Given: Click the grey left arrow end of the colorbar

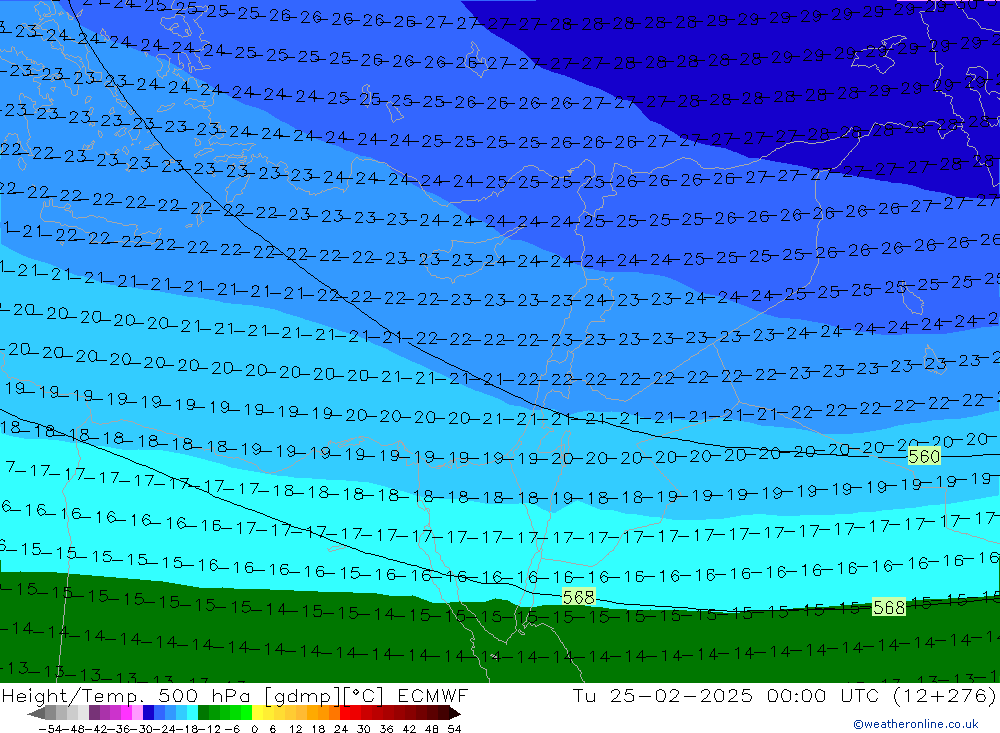Looking at the screenshot, I should [x=37, y=713].
